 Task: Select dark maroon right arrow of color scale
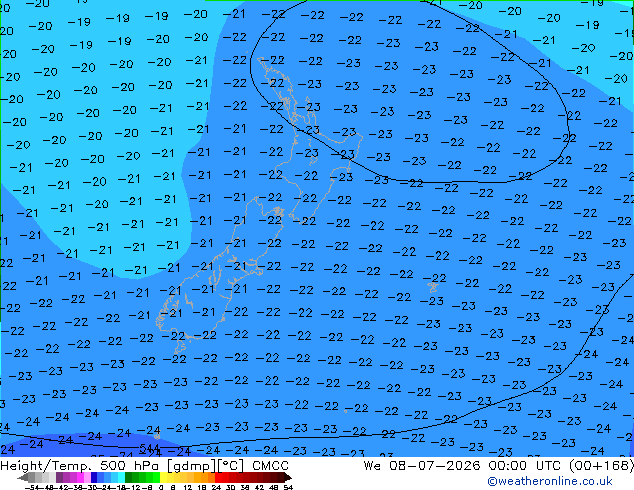(288, 477)
